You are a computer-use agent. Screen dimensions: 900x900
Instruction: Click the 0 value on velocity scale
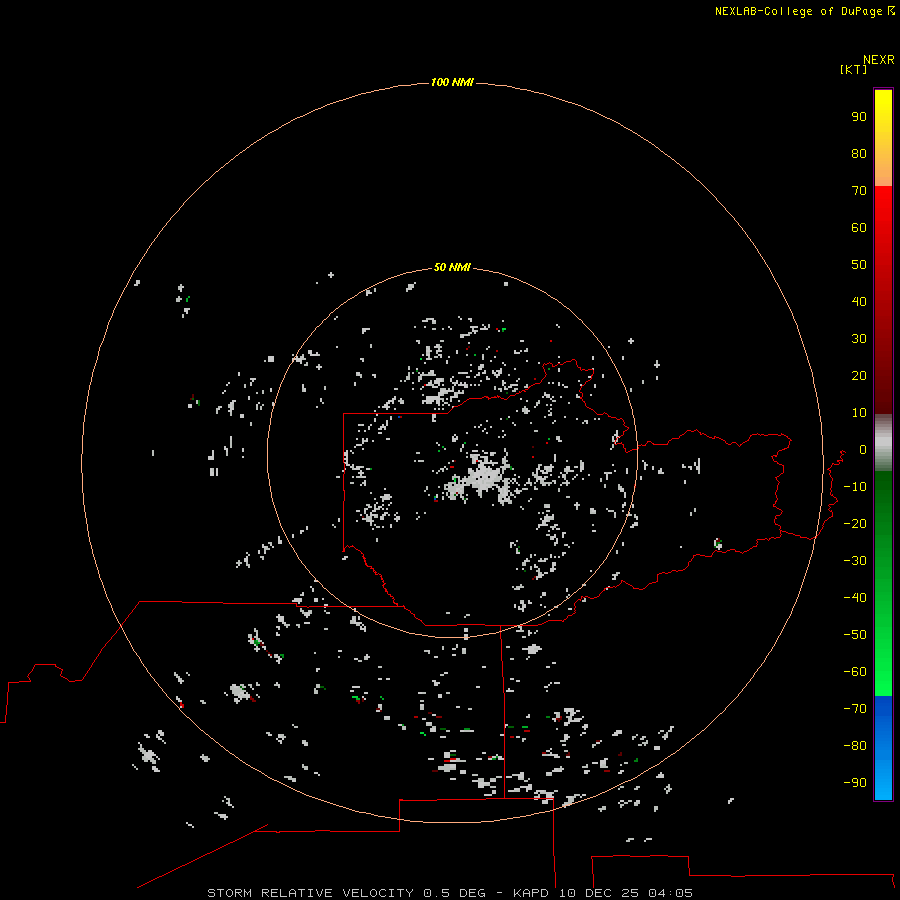(863, 450)
